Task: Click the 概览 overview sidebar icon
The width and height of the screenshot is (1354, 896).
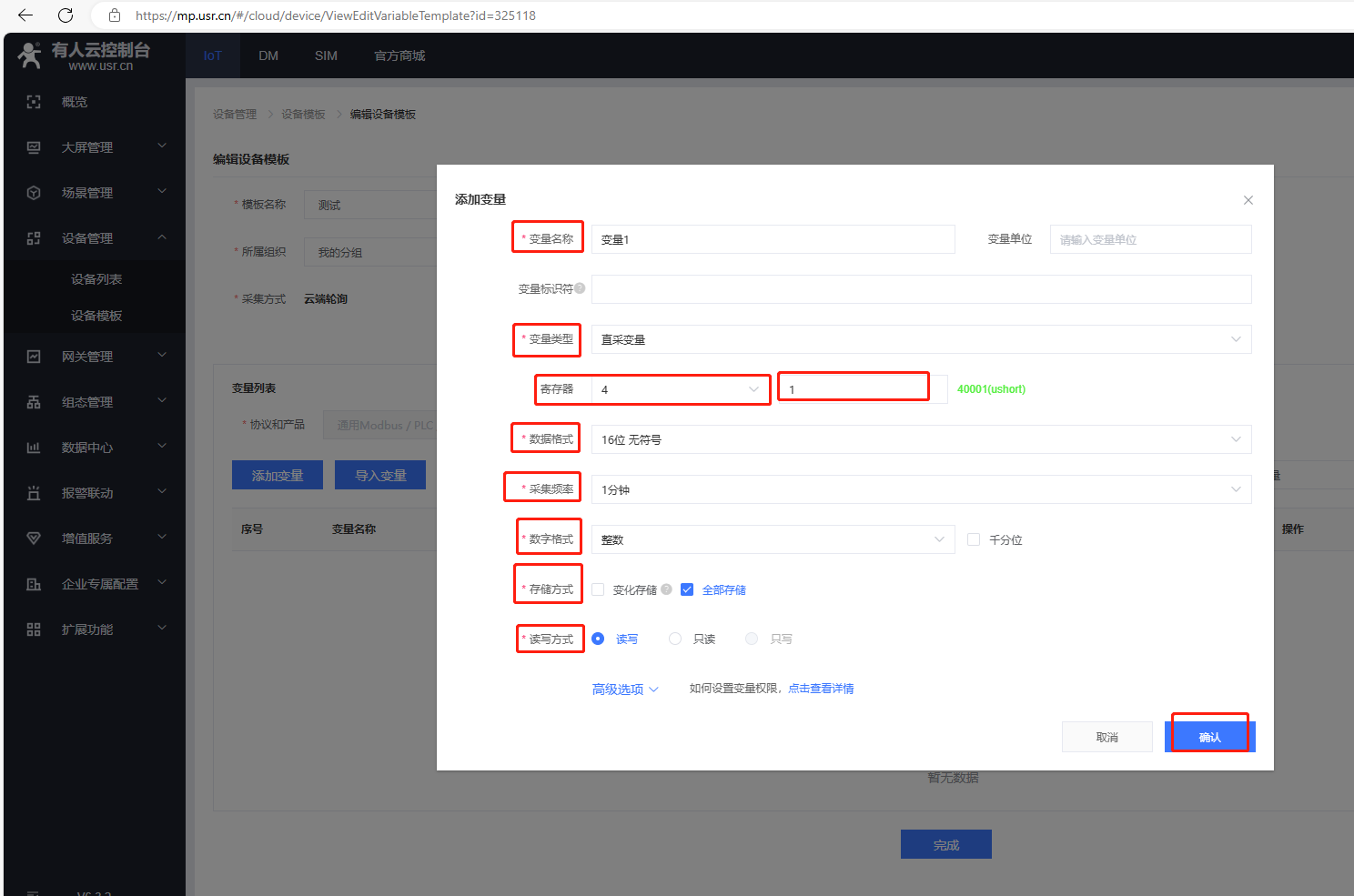Action: pos(34,102)
